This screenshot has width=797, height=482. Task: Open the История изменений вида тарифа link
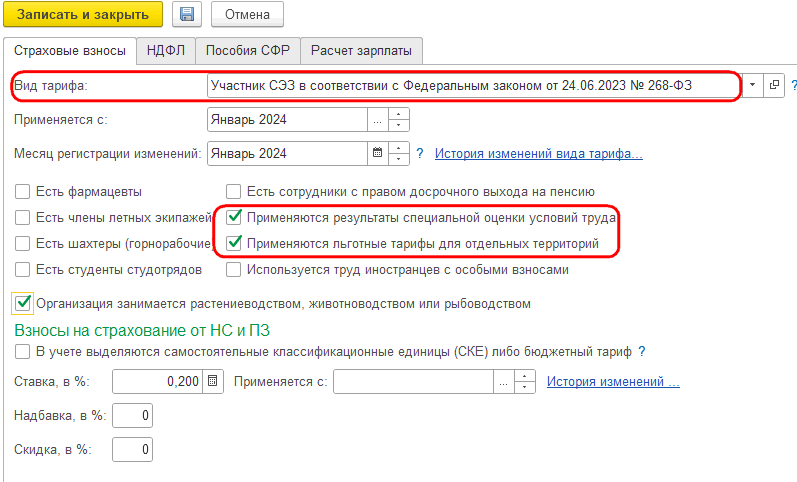[x=539, y=154]
